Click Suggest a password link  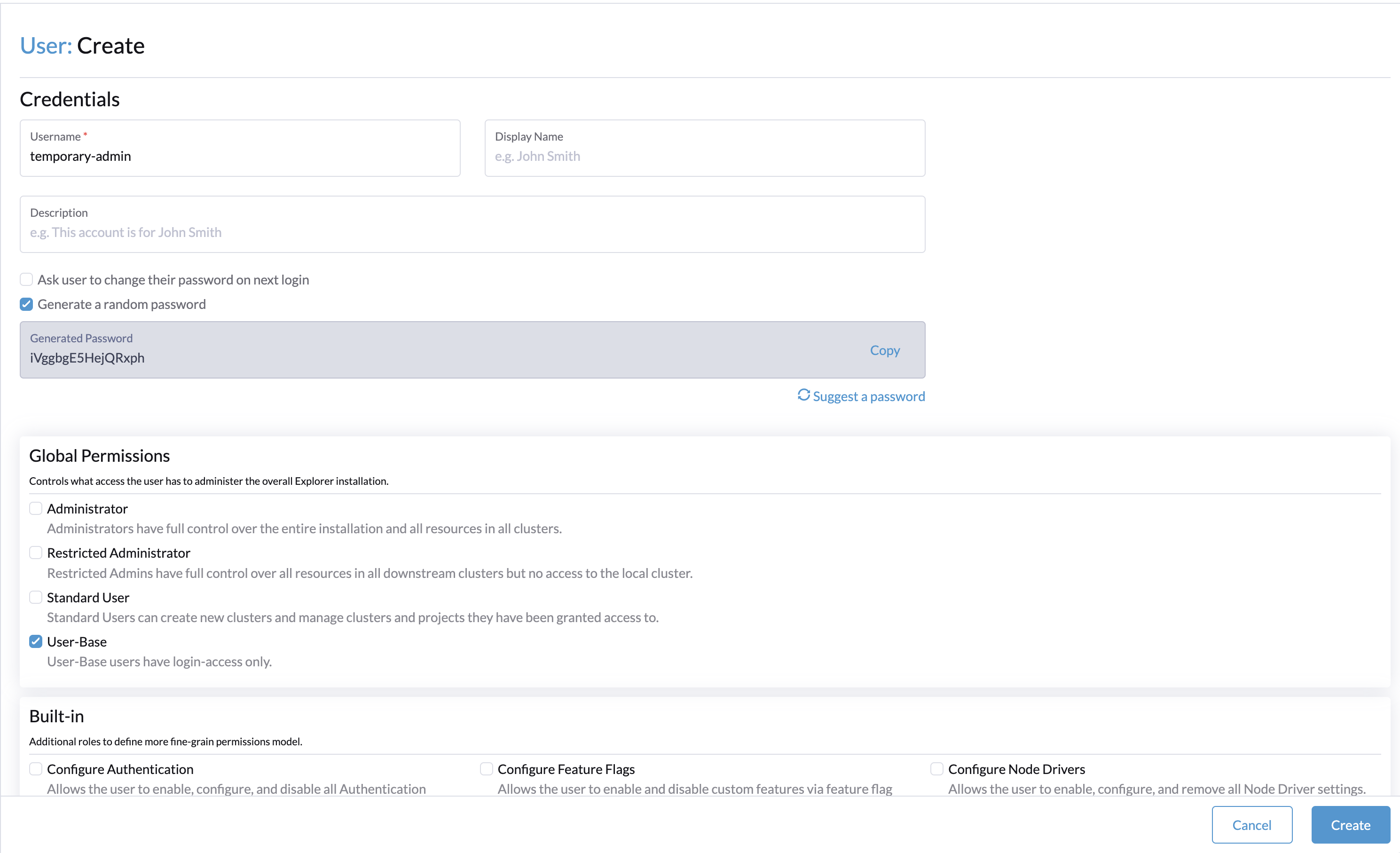click(869, 396)
